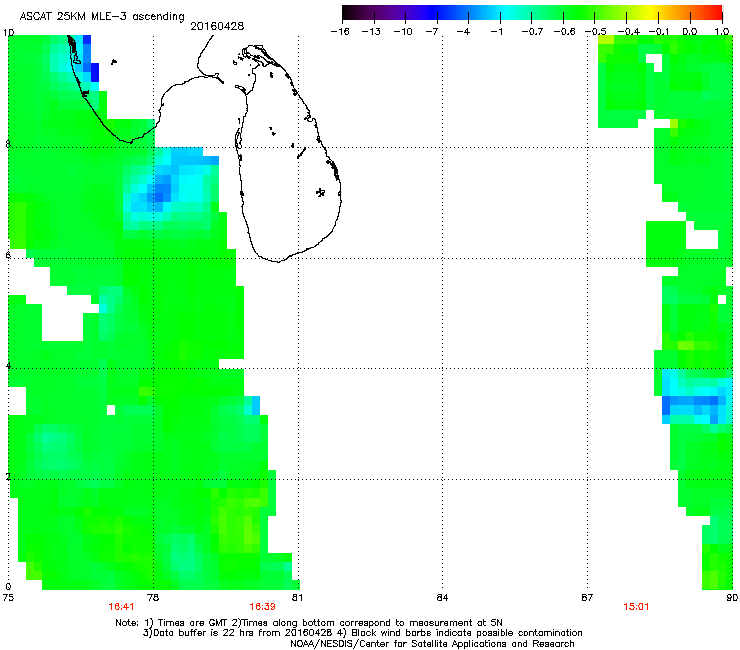The width and height of the screenshot is (740, 650).
Task: Select the date 20160428 below the title
Action: 217,26
